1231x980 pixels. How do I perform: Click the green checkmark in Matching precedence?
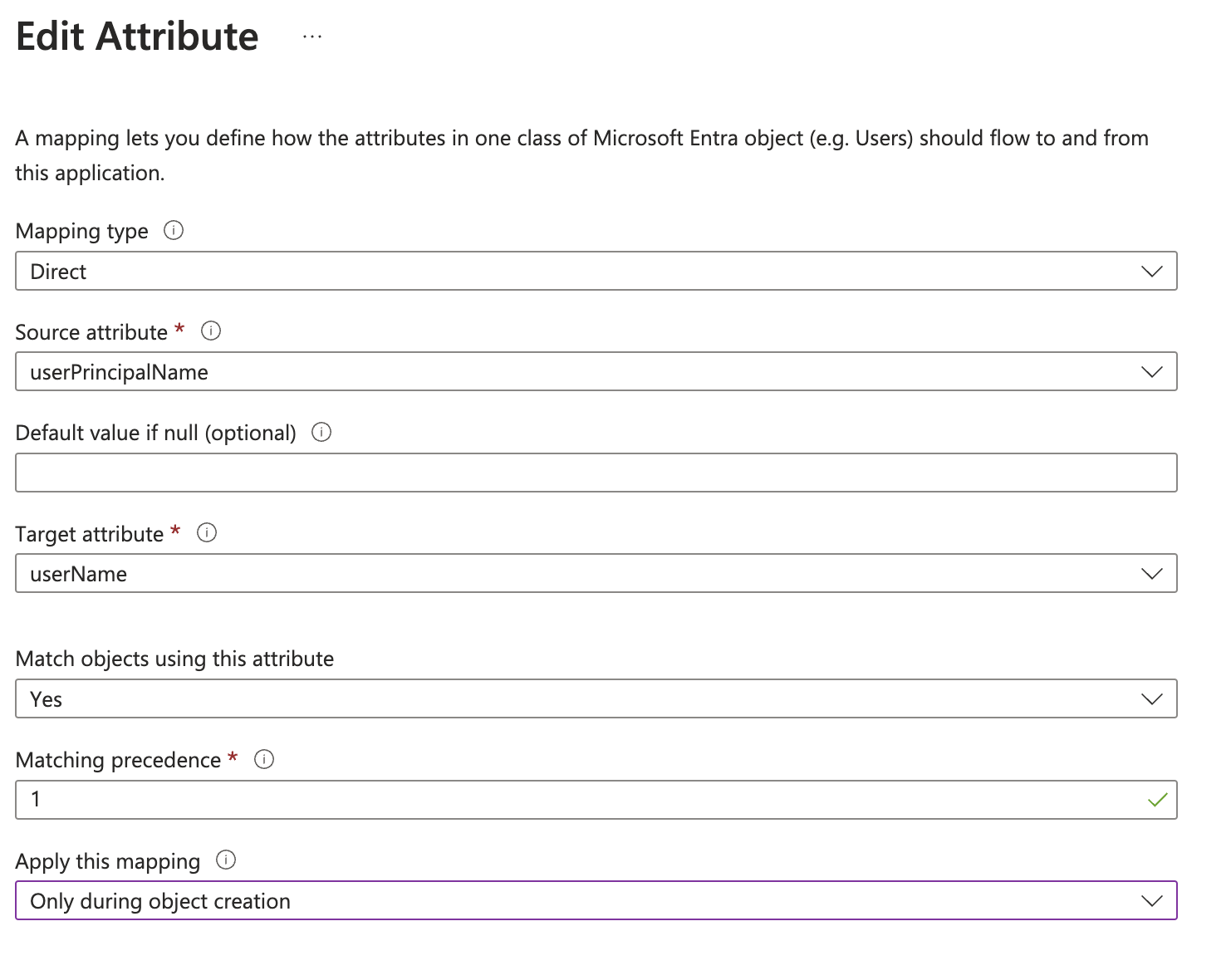[1157, 800]
